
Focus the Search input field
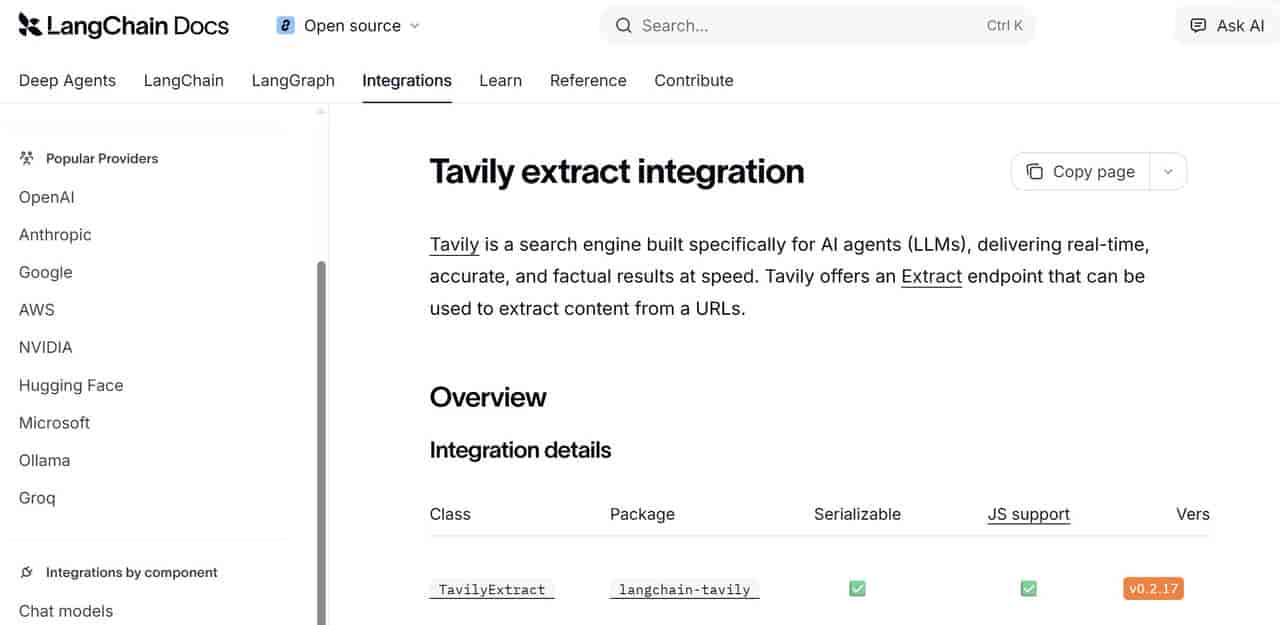coord(818,26)
